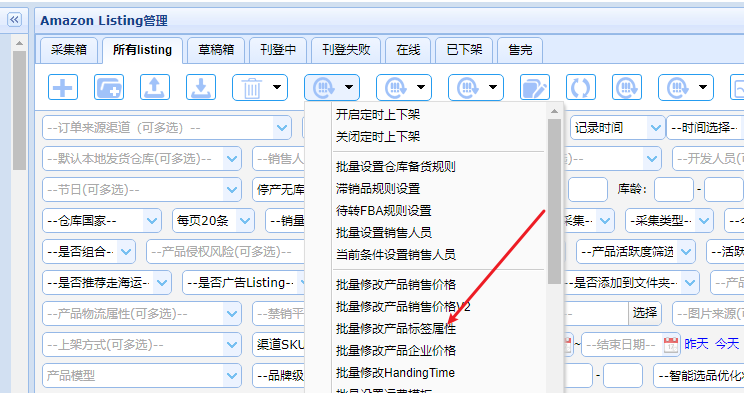744x393 pixels.
Task: Switch to the 在线 tab
Action: click(x=408, y=50)
